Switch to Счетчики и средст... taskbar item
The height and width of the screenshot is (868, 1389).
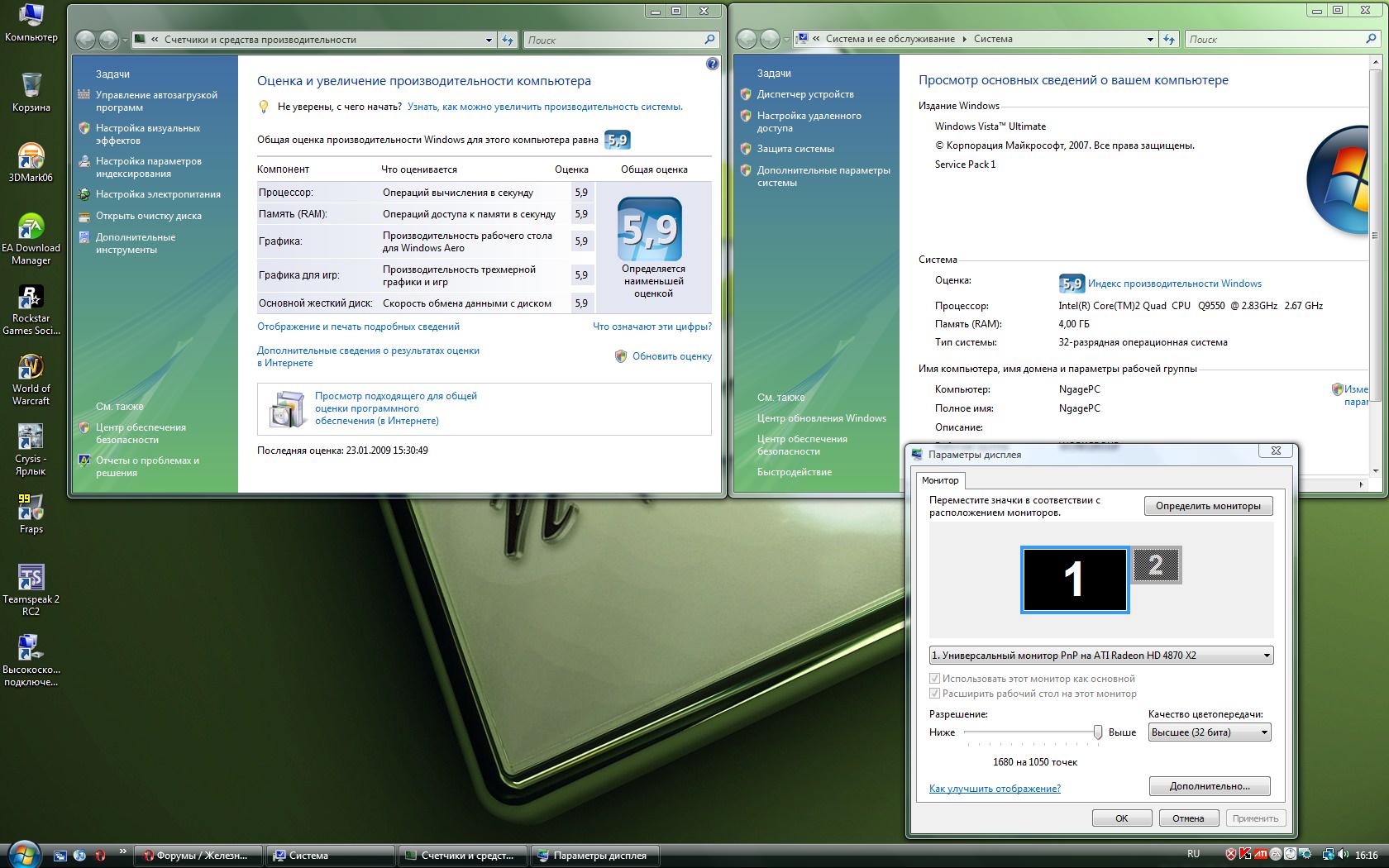[464, 856]
